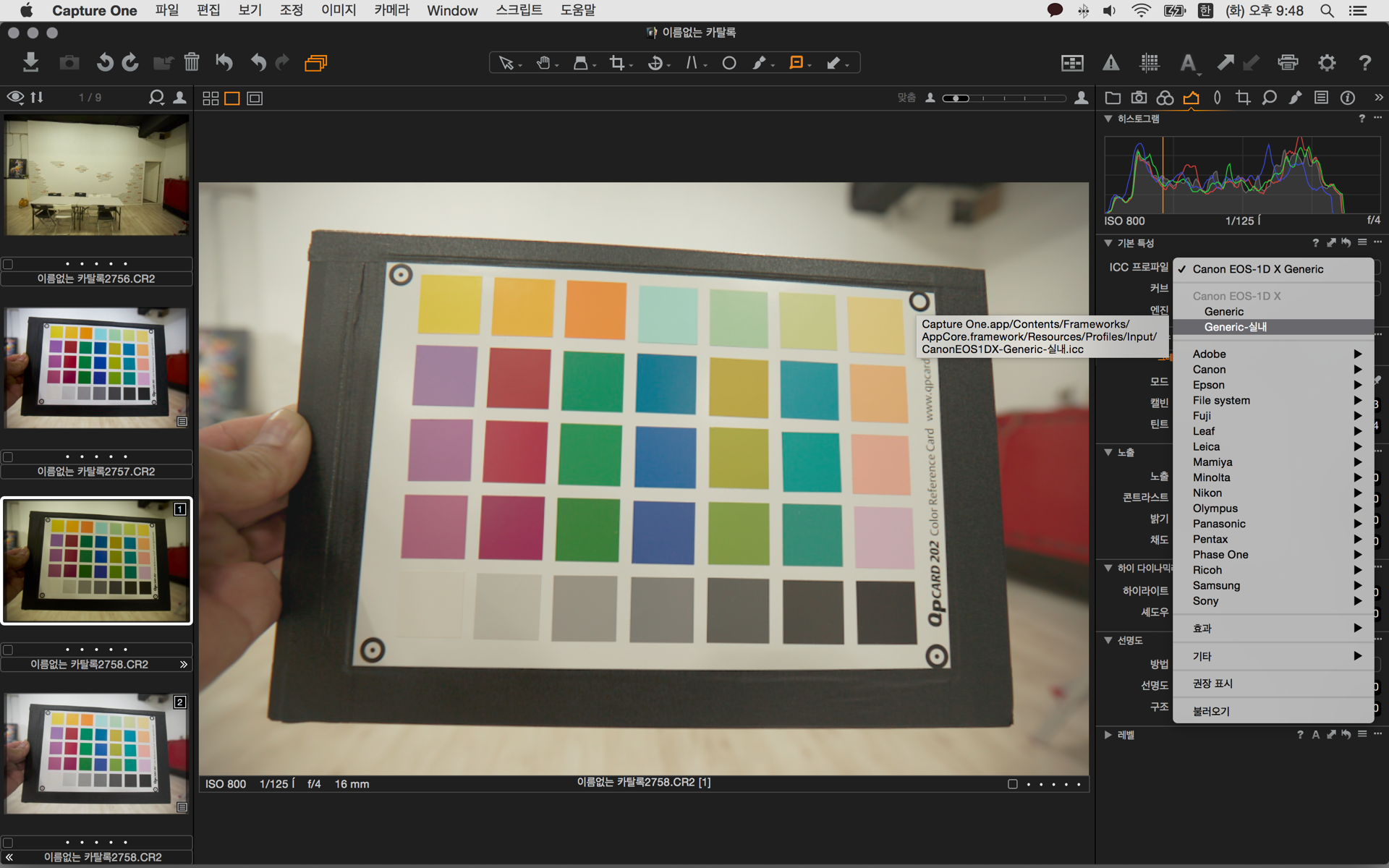This screenshot has height=868, width=1389.
Task: Toggle the grid overlay icon
Action: click(x=1150, y=63)
